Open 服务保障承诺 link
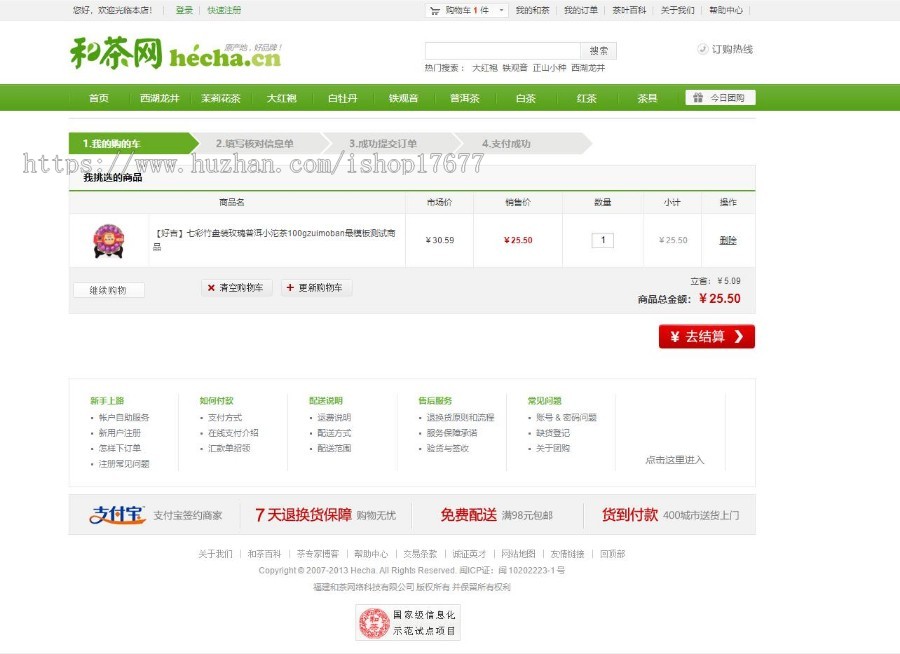Image resolution: width=900 pixels, height=654 pixels. [x=452, y=433]
